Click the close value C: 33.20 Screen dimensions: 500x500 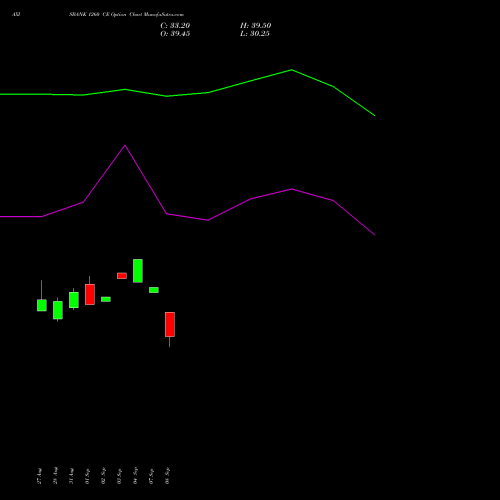175,26
